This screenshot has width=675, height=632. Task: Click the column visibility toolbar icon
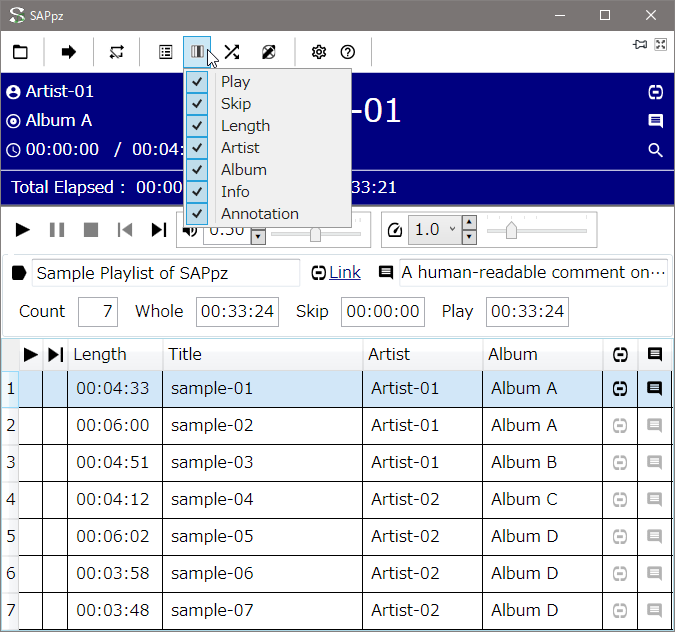tap(197, 52)
